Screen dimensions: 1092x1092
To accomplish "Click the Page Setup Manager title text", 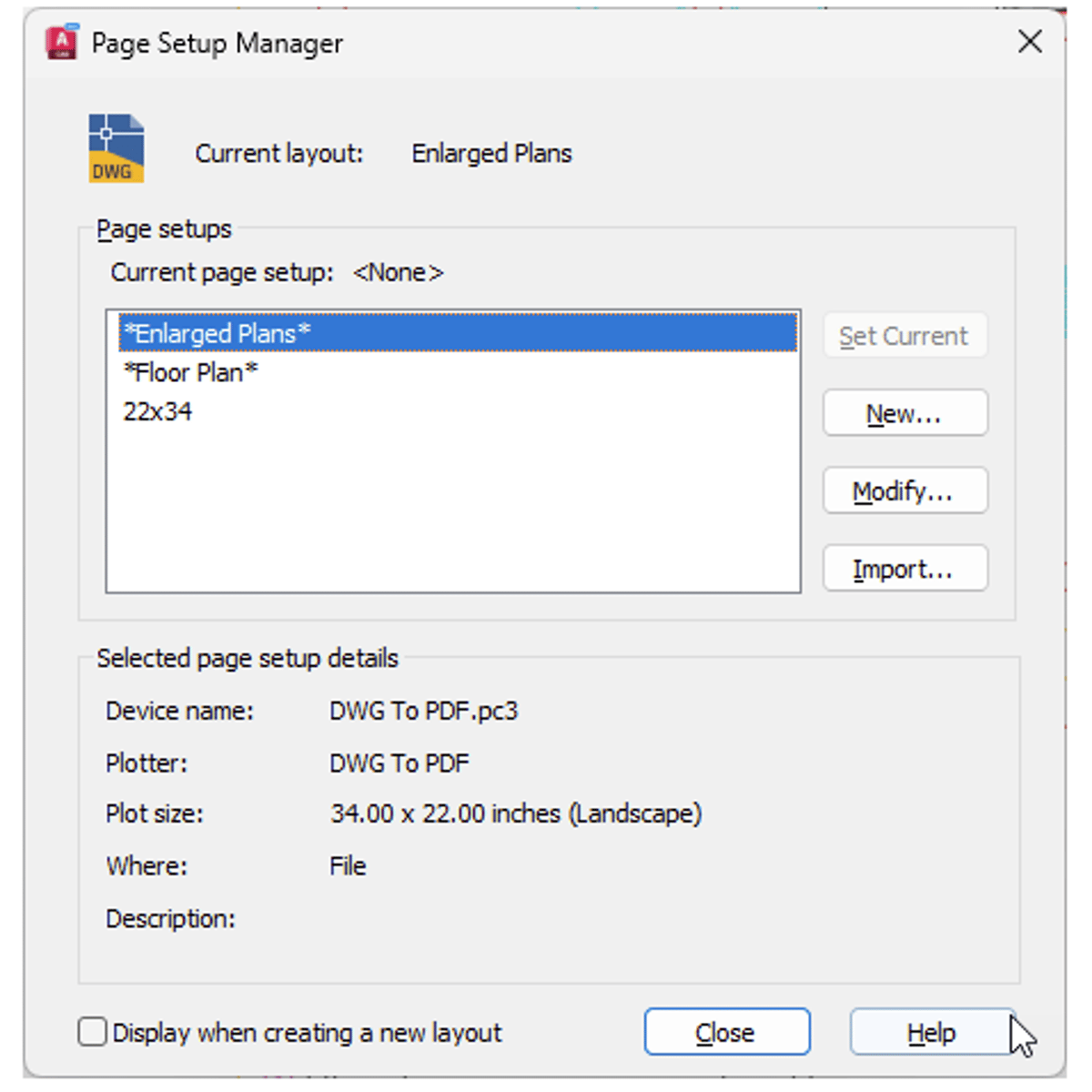I will click(x=217, y=43).
